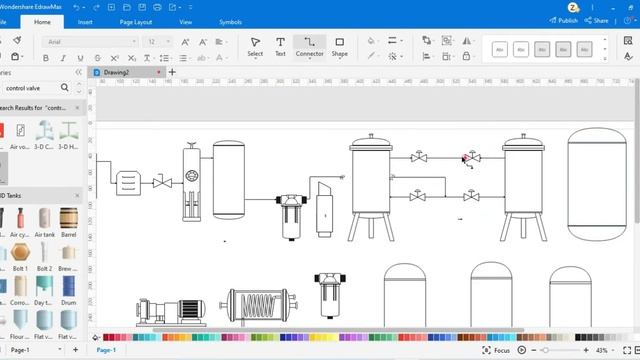Click New document icon in title bar
The image size is (640, 360).
tap(111, 7)
